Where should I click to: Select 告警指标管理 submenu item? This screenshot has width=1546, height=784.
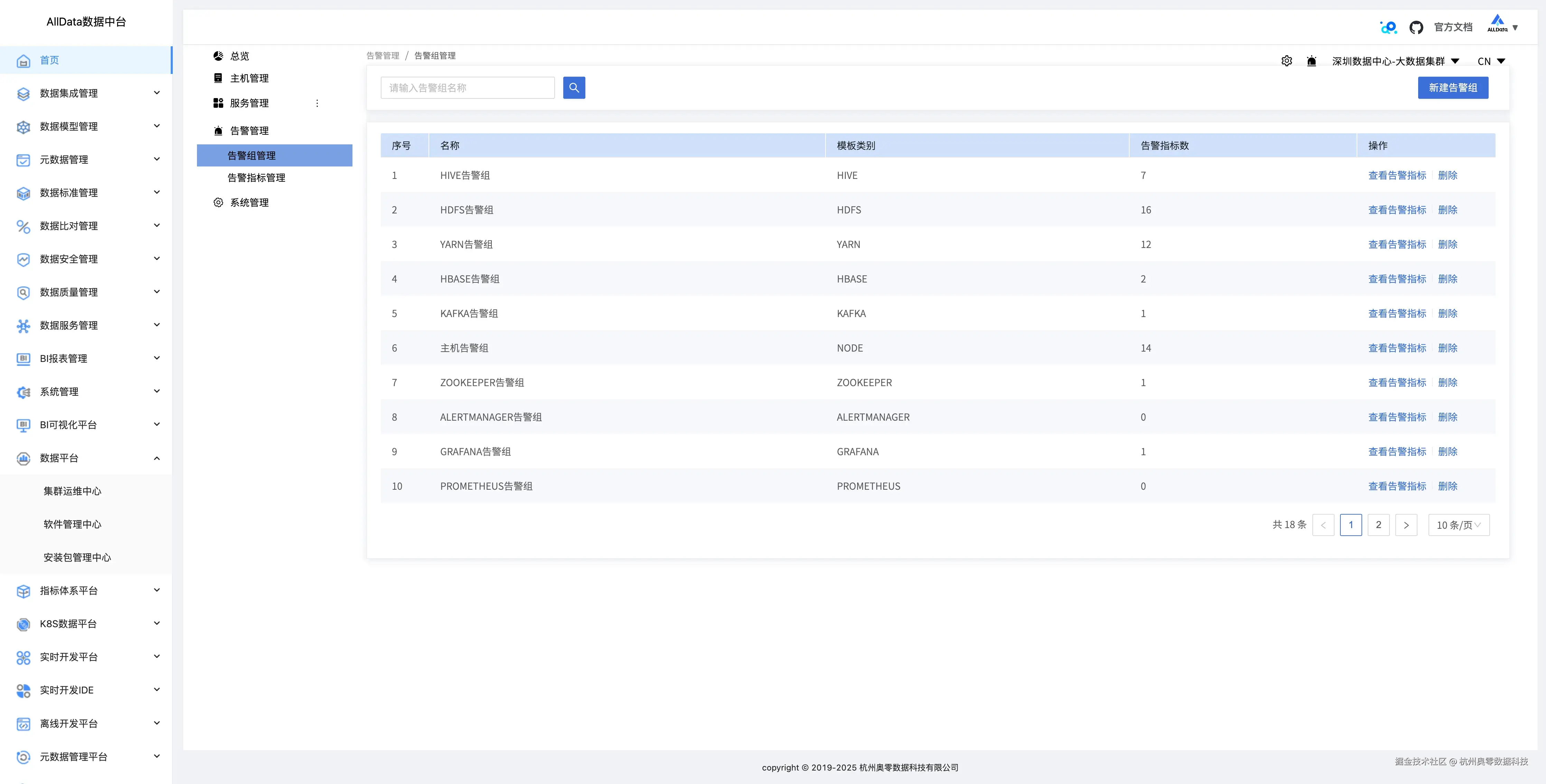pos(256,178)
